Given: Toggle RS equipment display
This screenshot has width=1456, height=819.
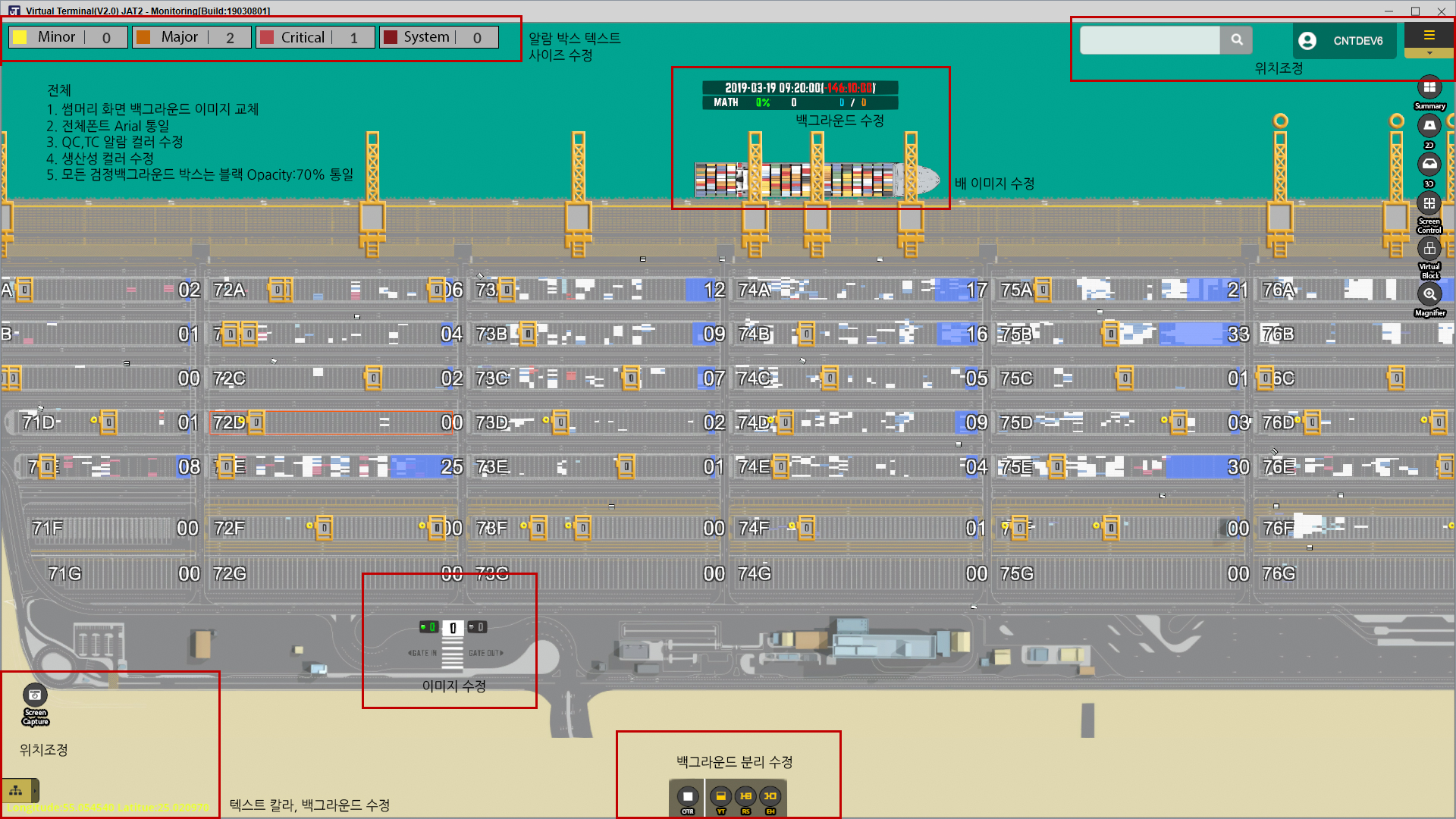Looking at the screenshot, I should (x=745, y=796).
